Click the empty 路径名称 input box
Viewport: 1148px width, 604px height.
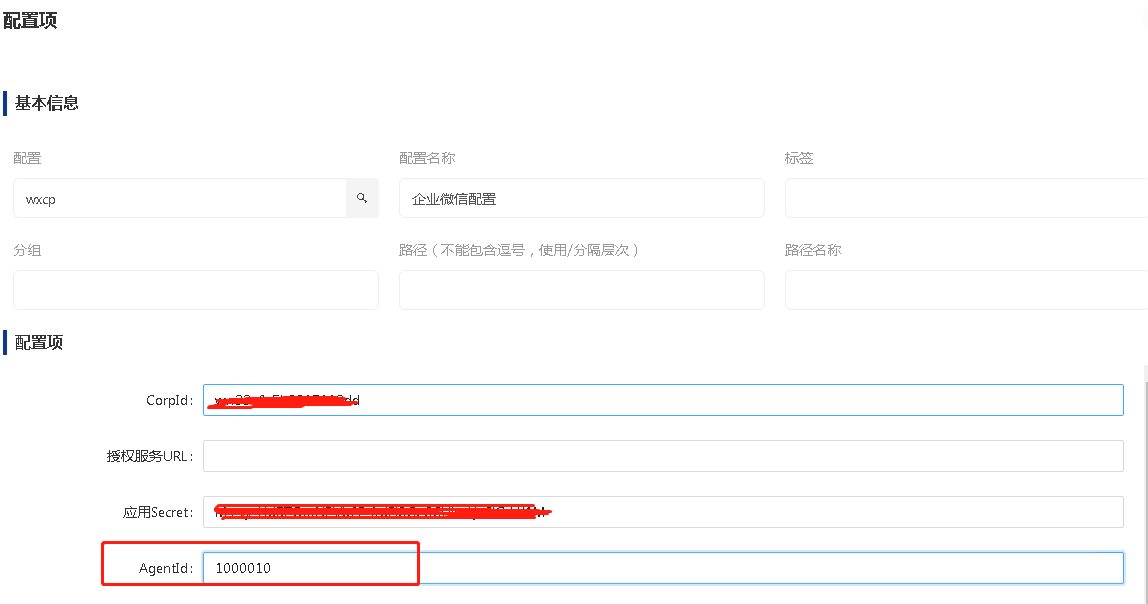(965, 290)
